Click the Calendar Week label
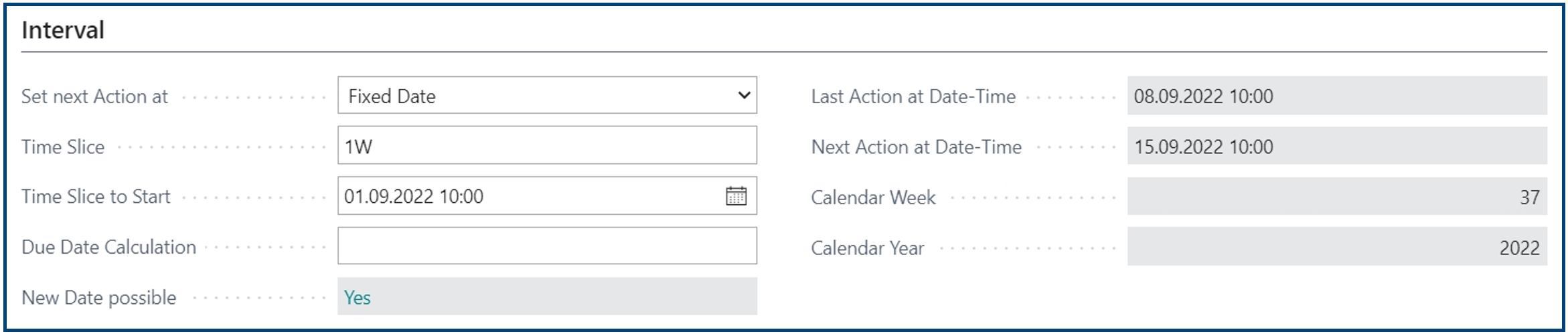 873,197
